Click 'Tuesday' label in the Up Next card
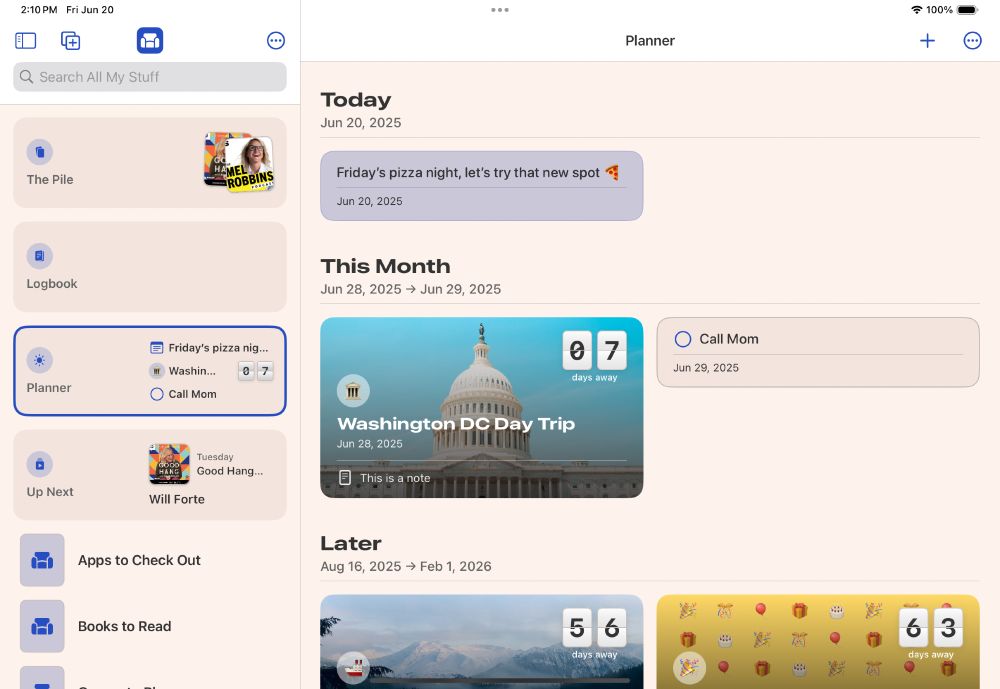This screenshot has width=1000, height=689. tap(215, 457)
